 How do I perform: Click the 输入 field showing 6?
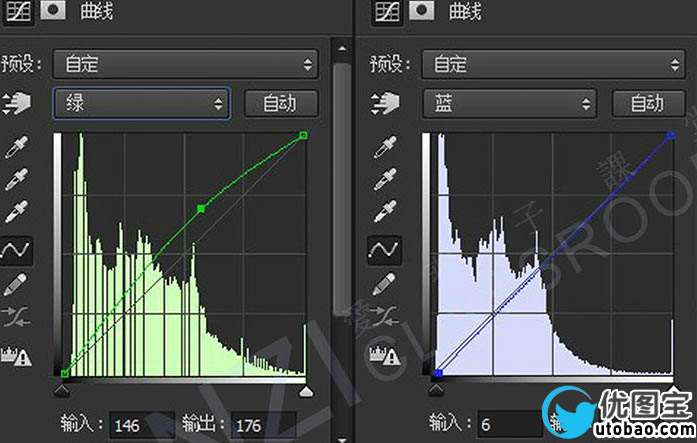(x=509, y=425)
